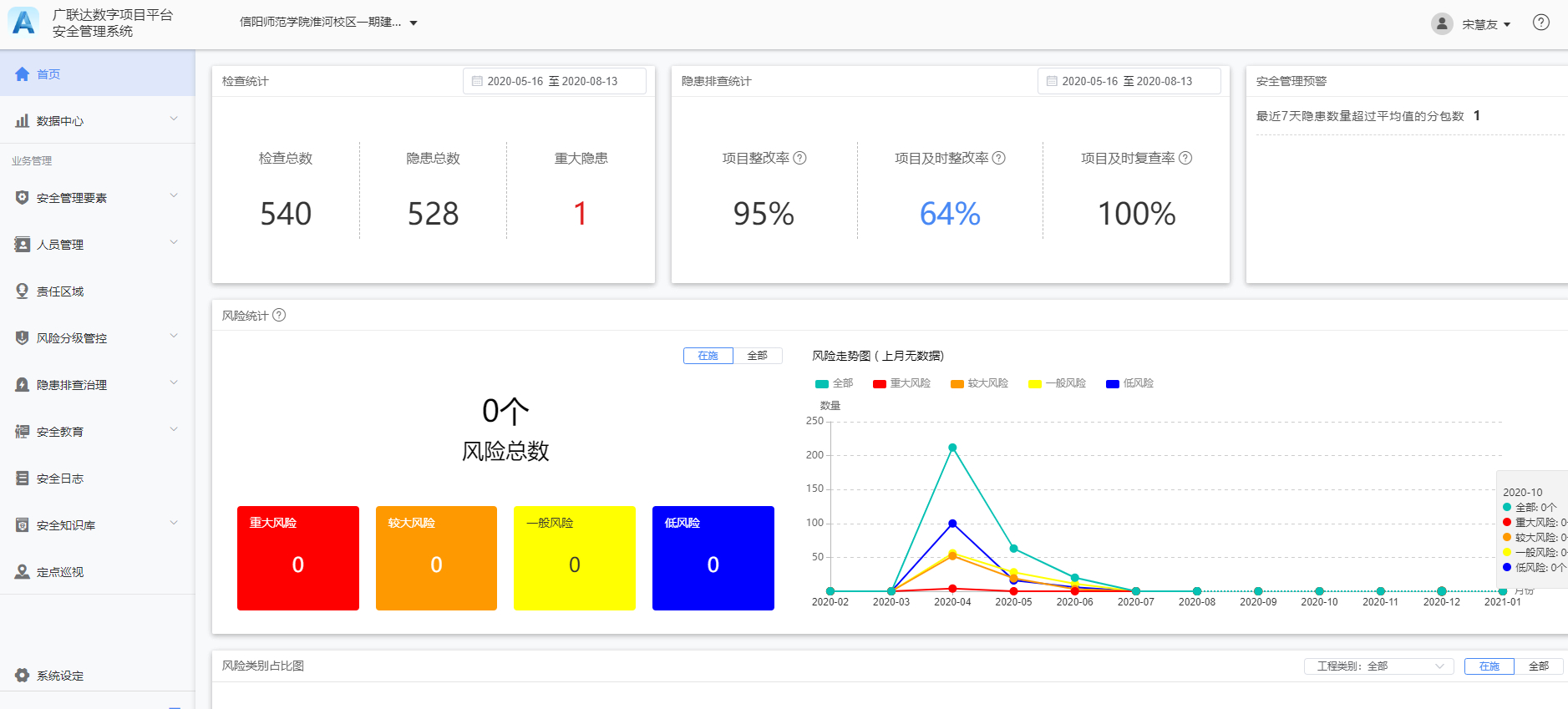The image size is (1568, 709).
Task: Toggle 在施 in the 风险统计 panel
Action: [708, 356]
